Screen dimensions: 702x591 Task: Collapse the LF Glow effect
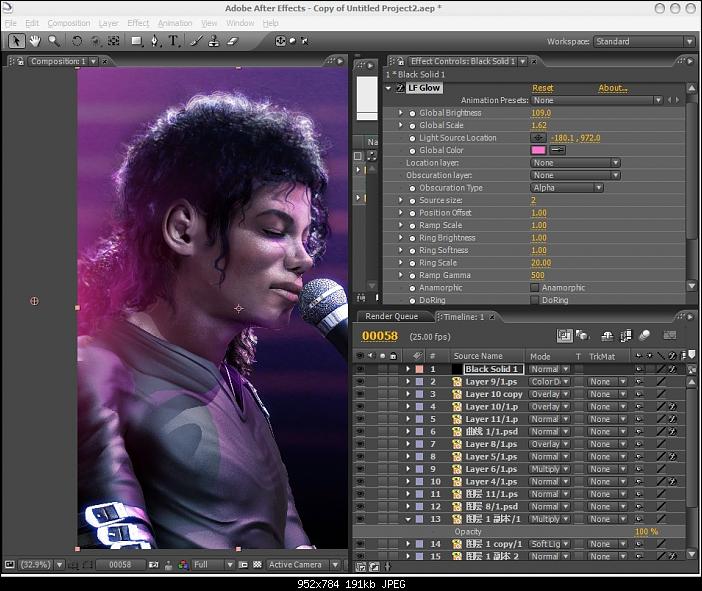[x=388, y=88]
